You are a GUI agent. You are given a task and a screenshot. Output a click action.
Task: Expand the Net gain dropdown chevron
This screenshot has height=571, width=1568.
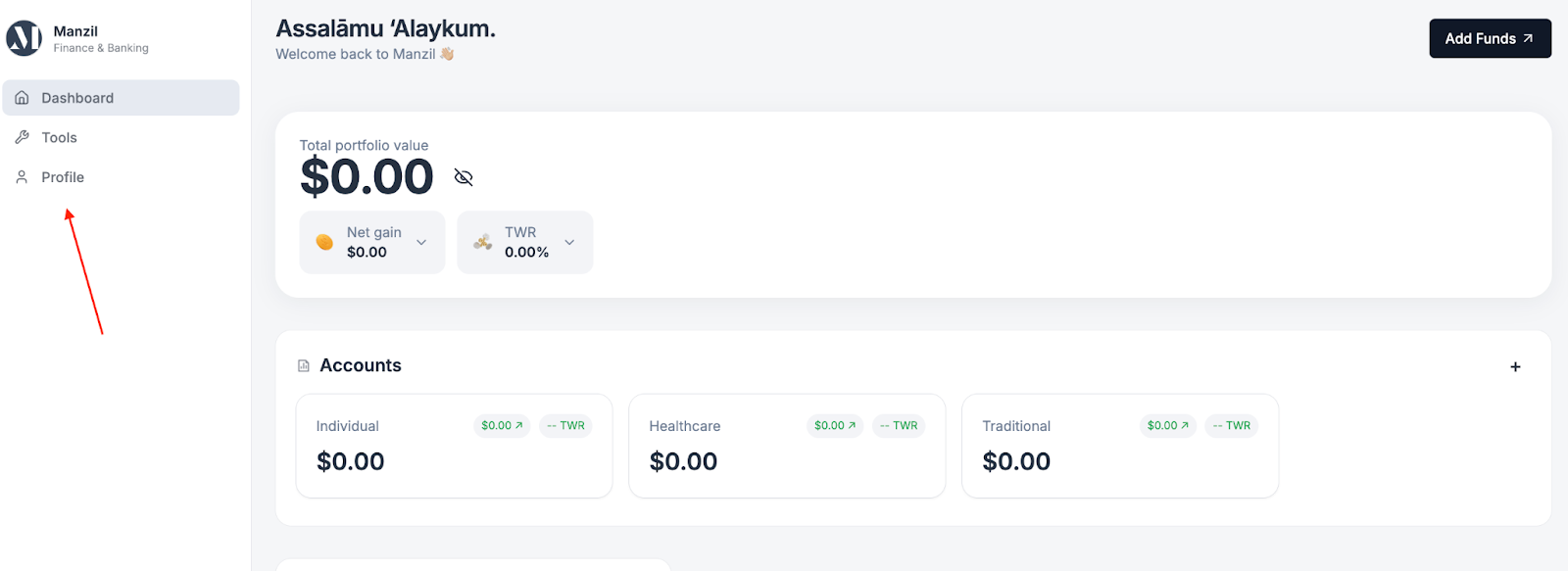[x=421, y=242]
